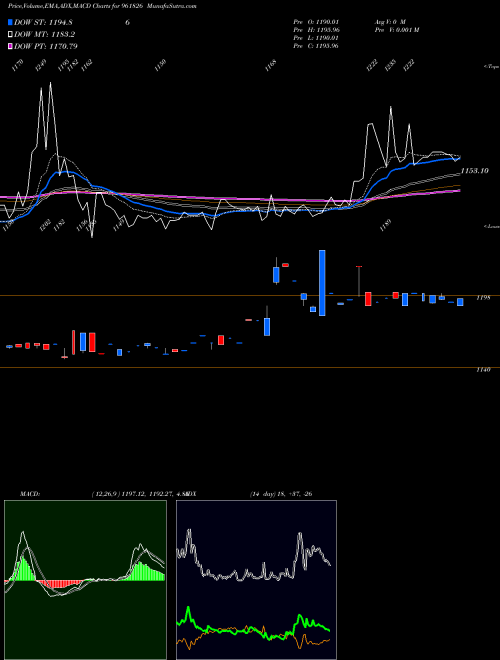Click the 1195 level label beside the candlesticks
The image size is (500, 660).
483,298
